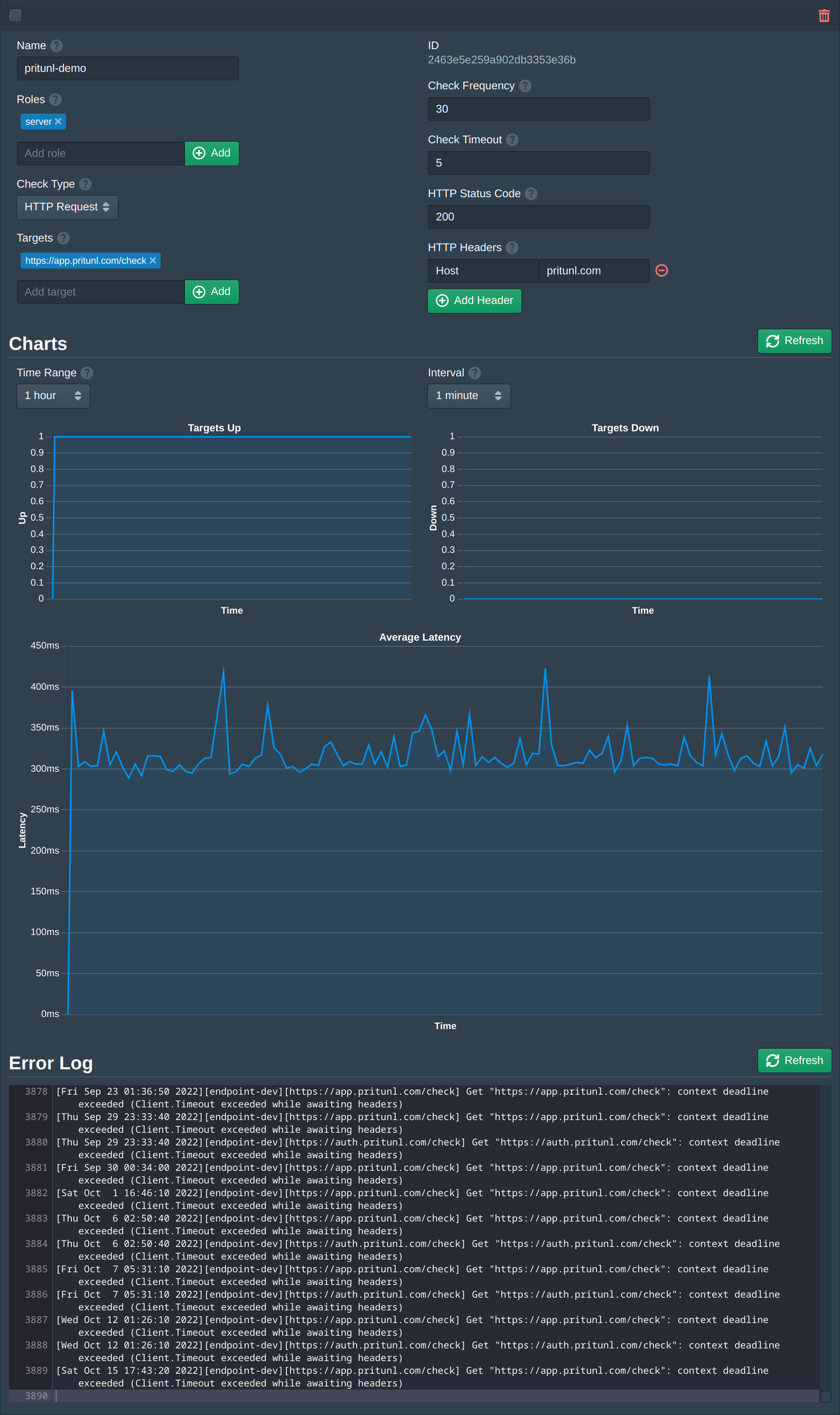This screenshot has height=1415, width=840.
Task: Open the 1 minute interval dropdown
Action: click(x=469, y=396)
